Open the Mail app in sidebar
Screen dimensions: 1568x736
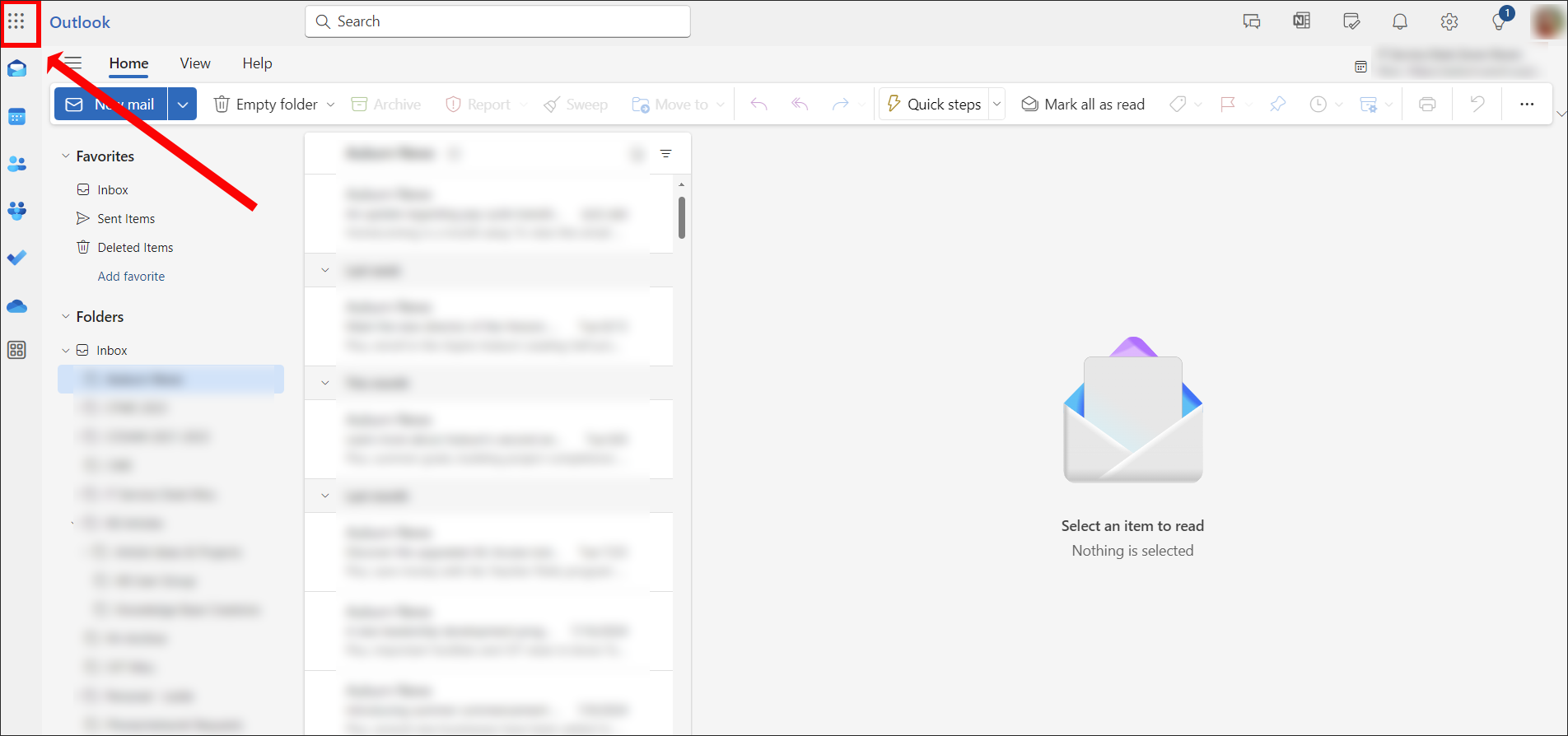tap(16, 68)
